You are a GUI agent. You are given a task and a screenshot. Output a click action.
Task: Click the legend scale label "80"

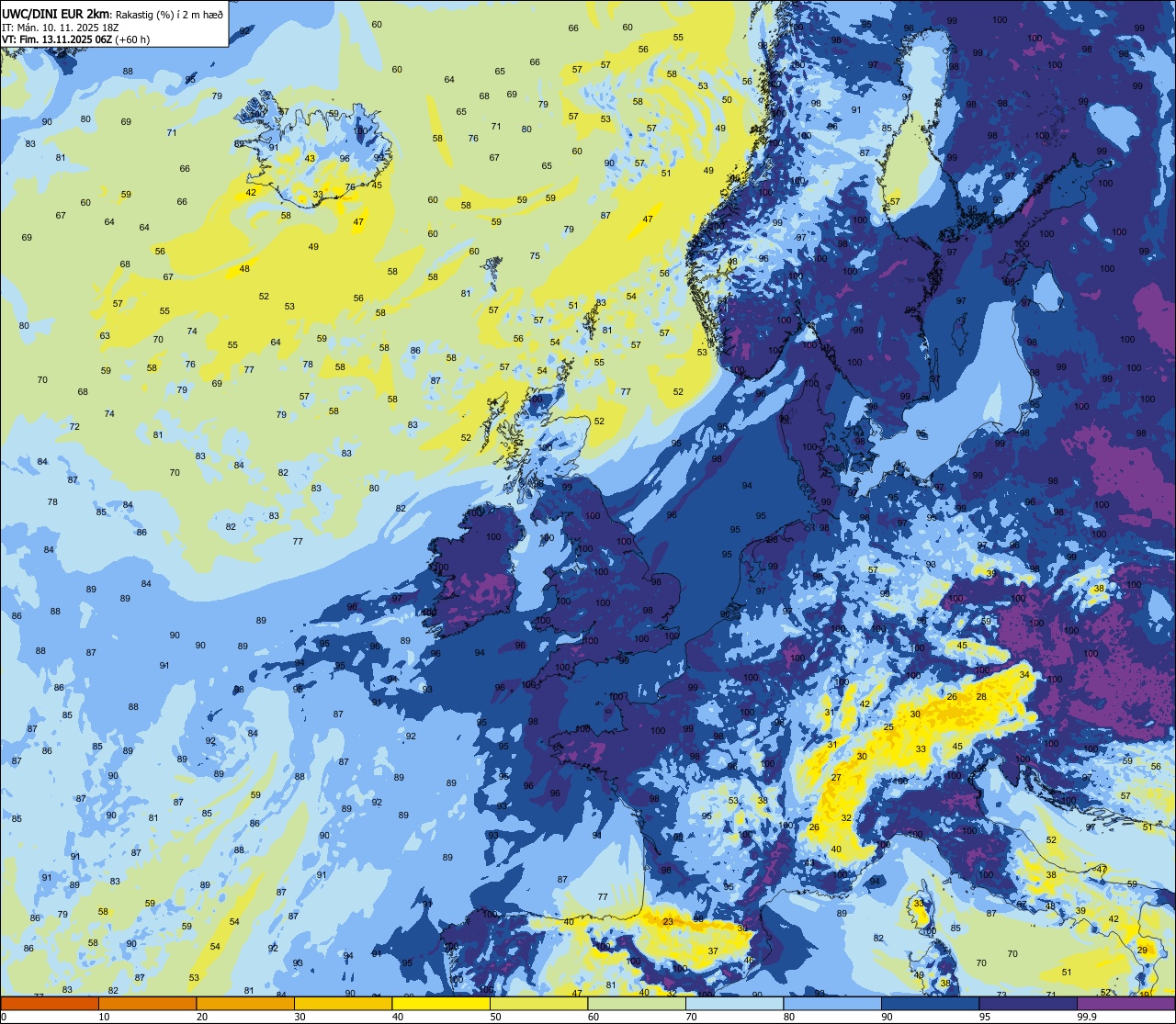(789, 1018)
